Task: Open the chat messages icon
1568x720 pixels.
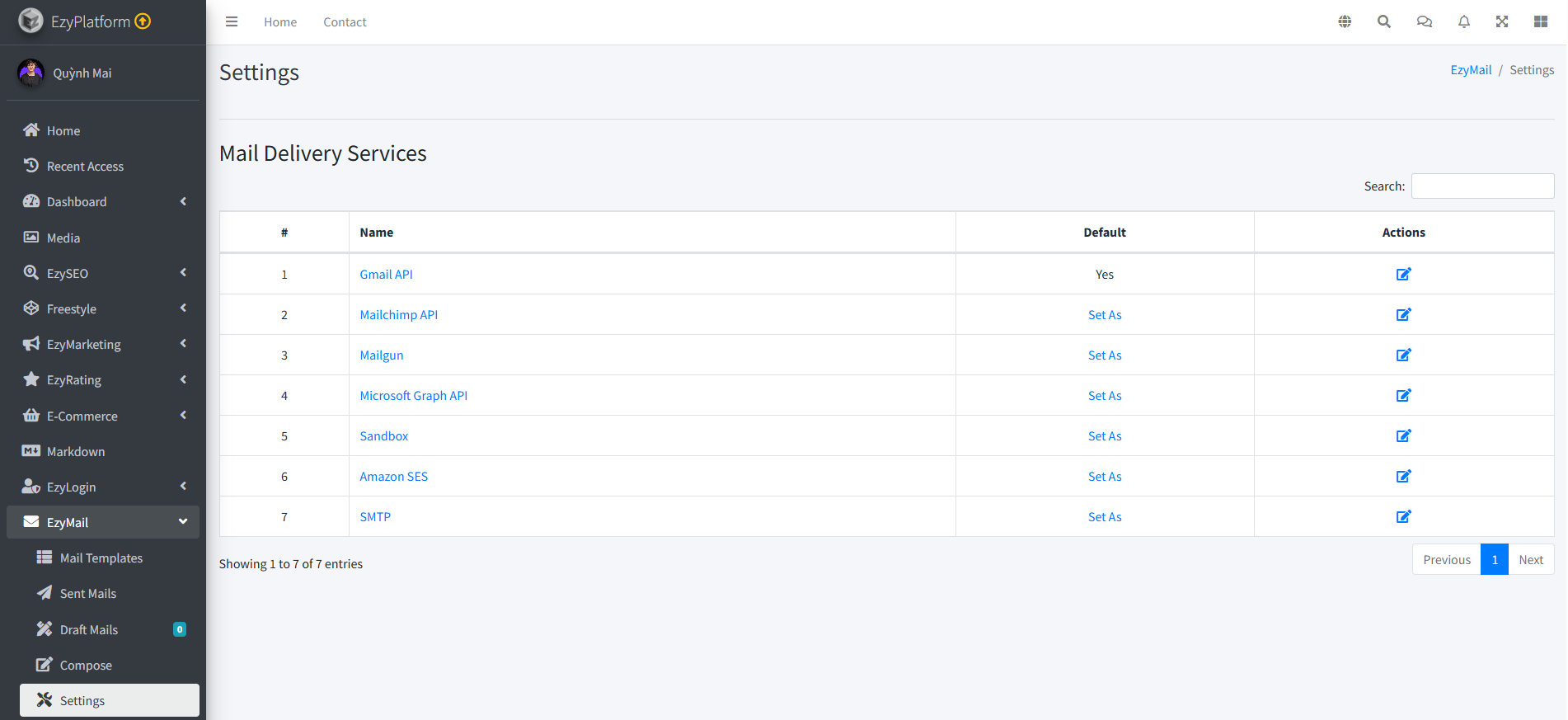Action: click(1425, 21)
